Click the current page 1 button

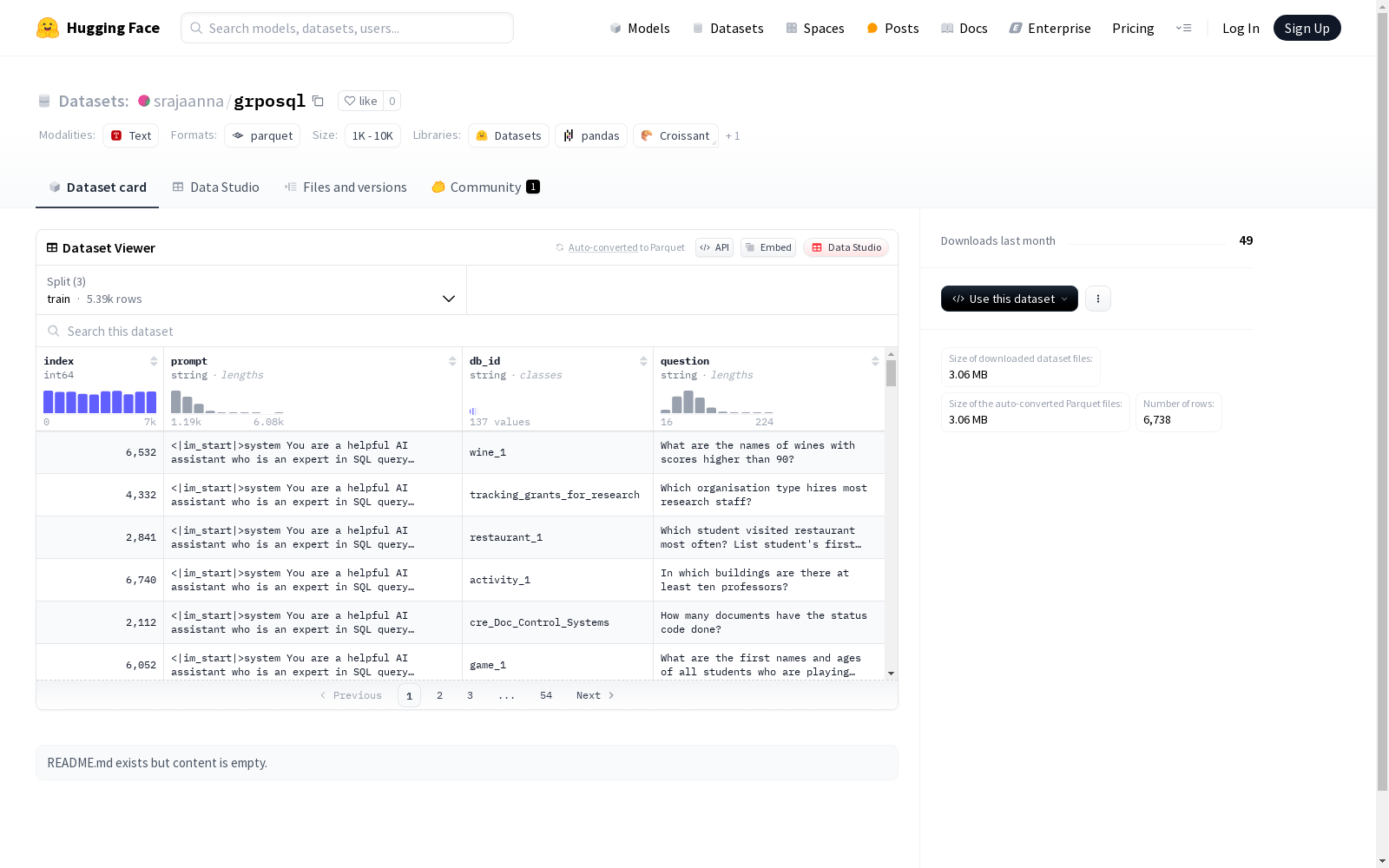pos(409,695)
